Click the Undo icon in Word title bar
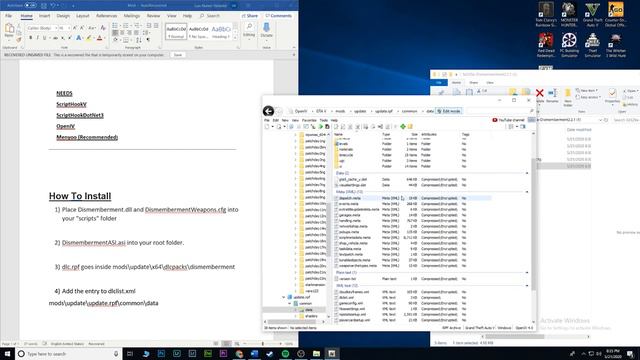Screen dimensions: 640x360 pyautogui.click(x=53, y=6)
